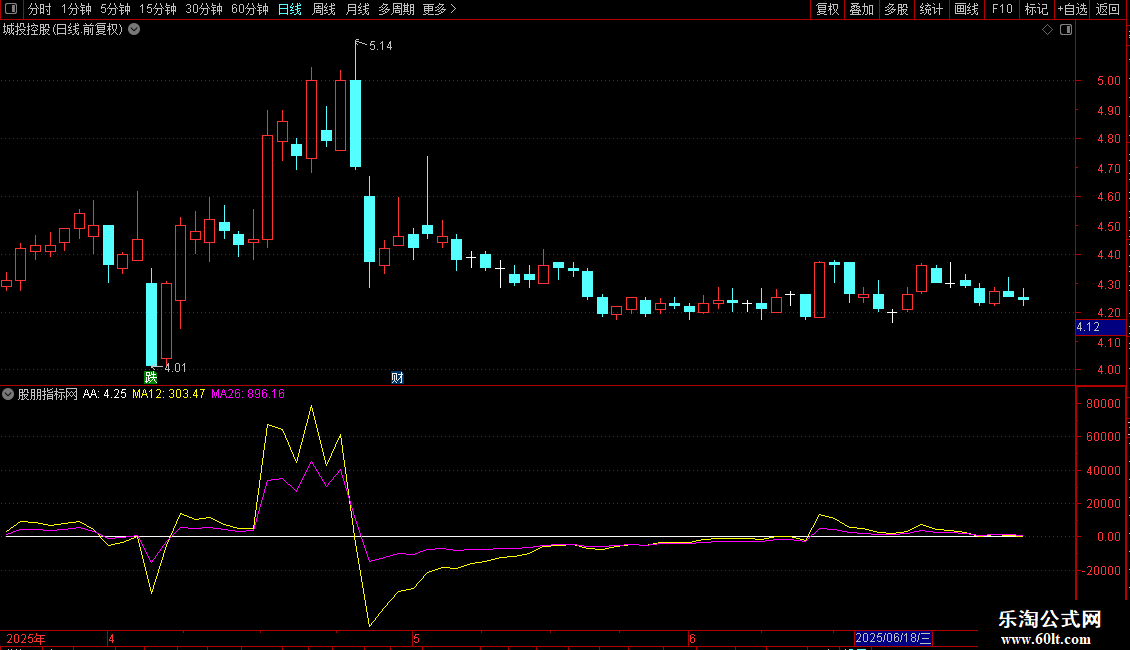Open the 多股 multi-stock view
Image resolution: width=1130 pixels, height=650 pixels.
(896, 9)
